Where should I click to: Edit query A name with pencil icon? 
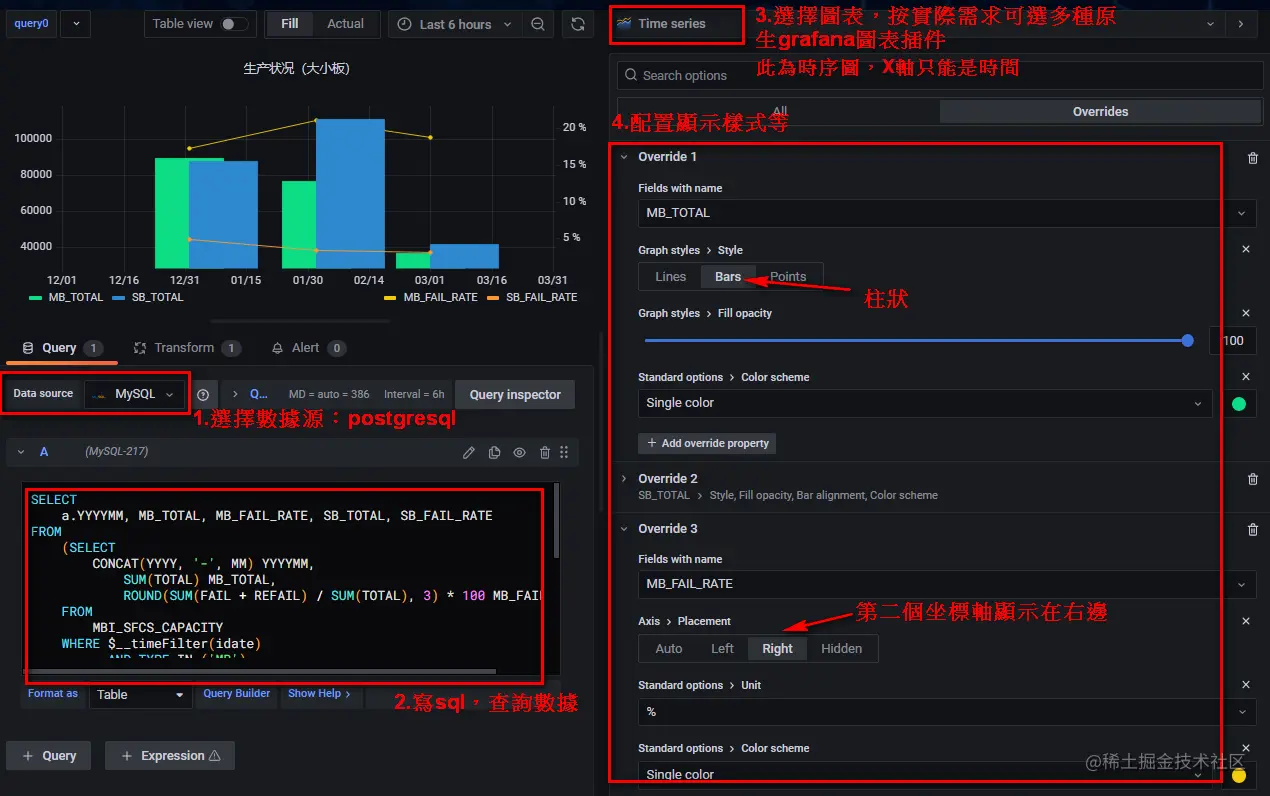pos(468,452)
